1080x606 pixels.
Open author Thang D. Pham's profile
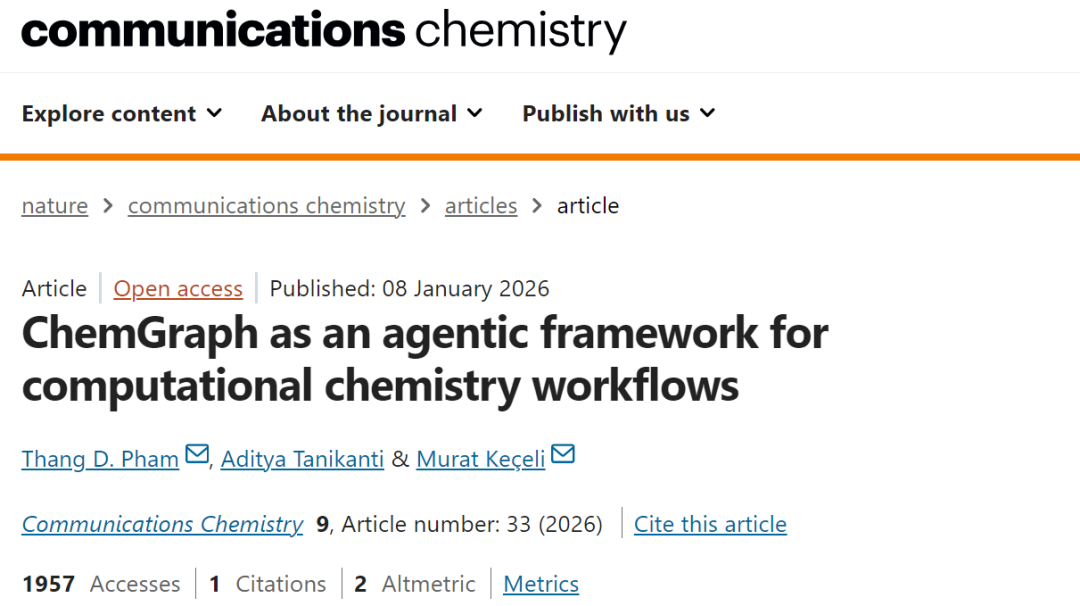coord(100,459)
